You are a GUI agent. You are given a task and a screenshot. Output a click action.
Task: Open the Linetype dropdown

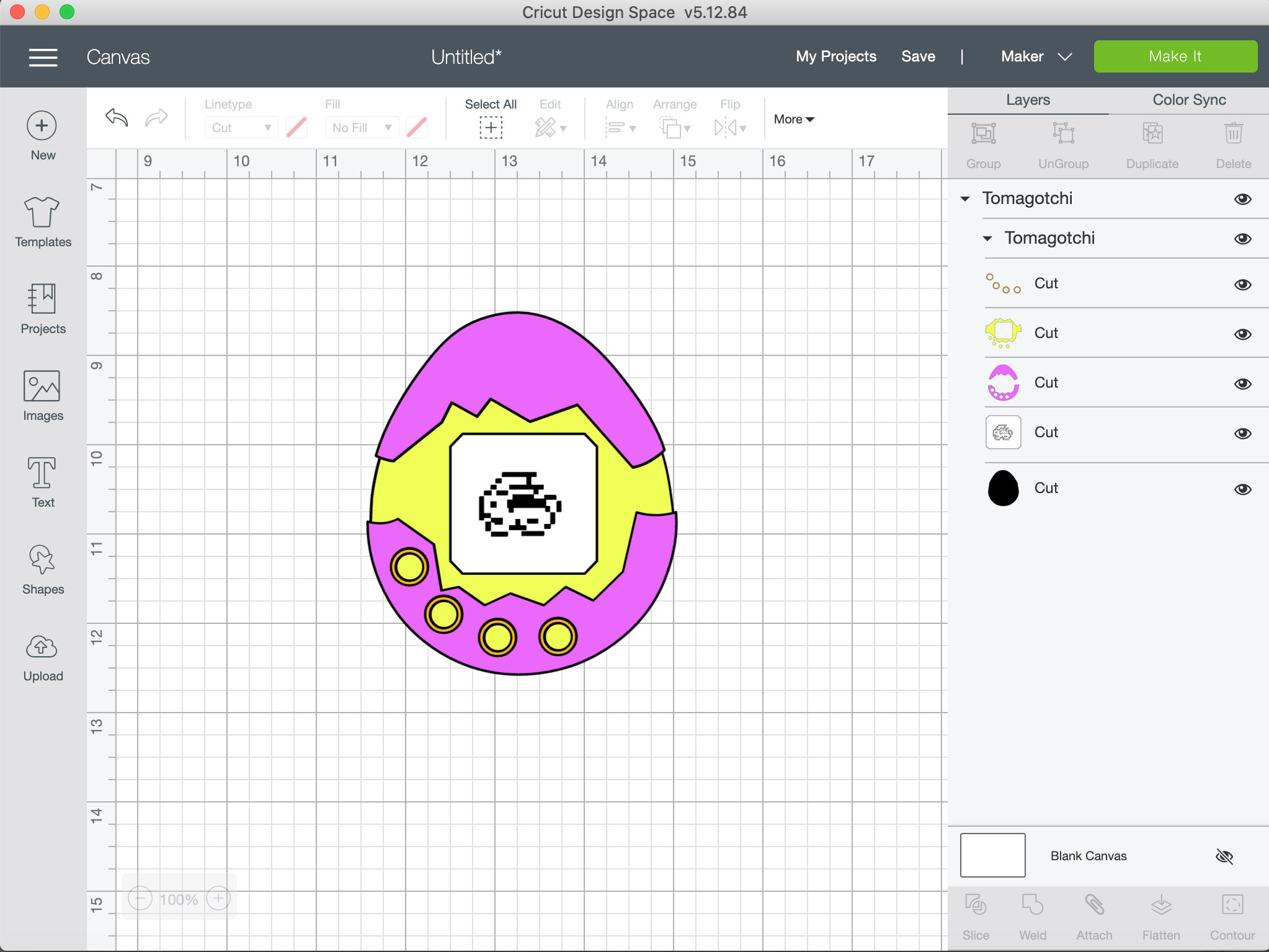pos(241,127)
